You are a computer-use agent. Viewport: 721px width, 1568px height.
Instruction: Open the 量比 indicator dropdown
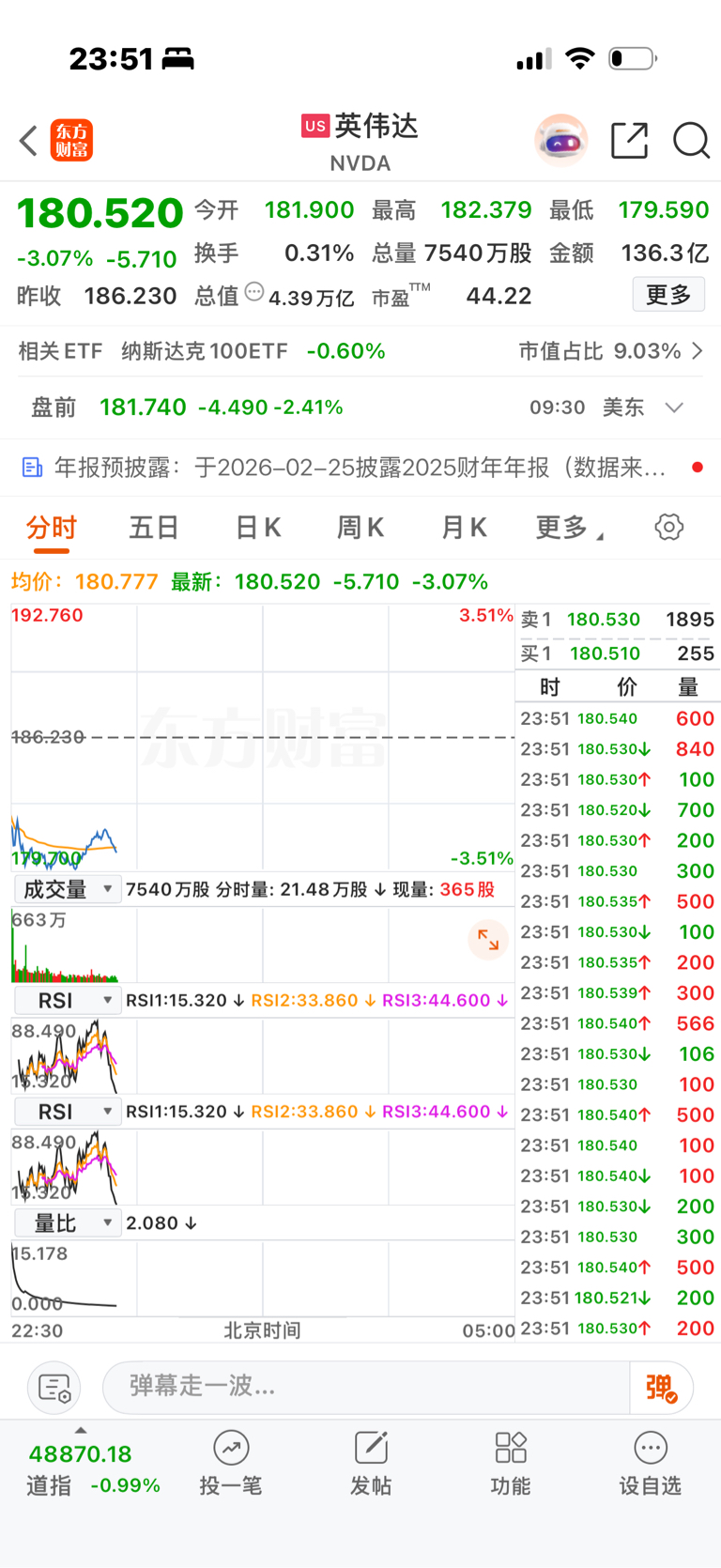[68, 1222]
